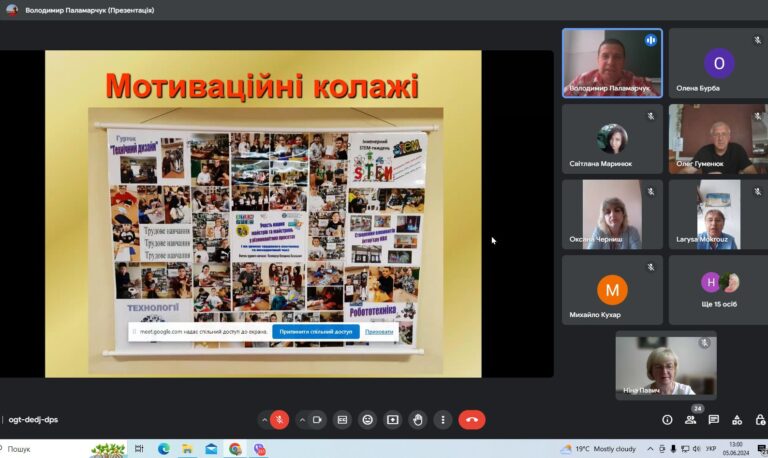Screen dimensions: 768x458
Task: Open the meeting details info icon
Action: (x=667, y=420)
